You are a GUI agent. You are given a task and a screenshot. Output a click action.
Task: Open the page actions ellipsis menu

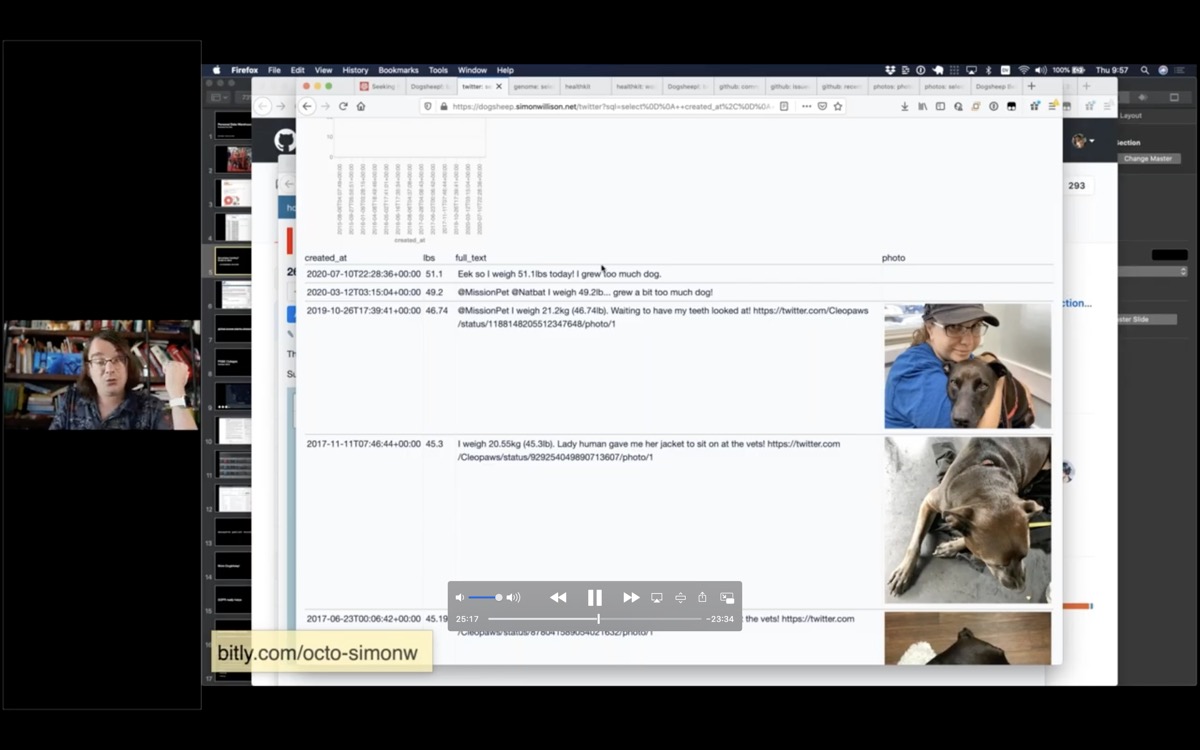coord(806,106)
